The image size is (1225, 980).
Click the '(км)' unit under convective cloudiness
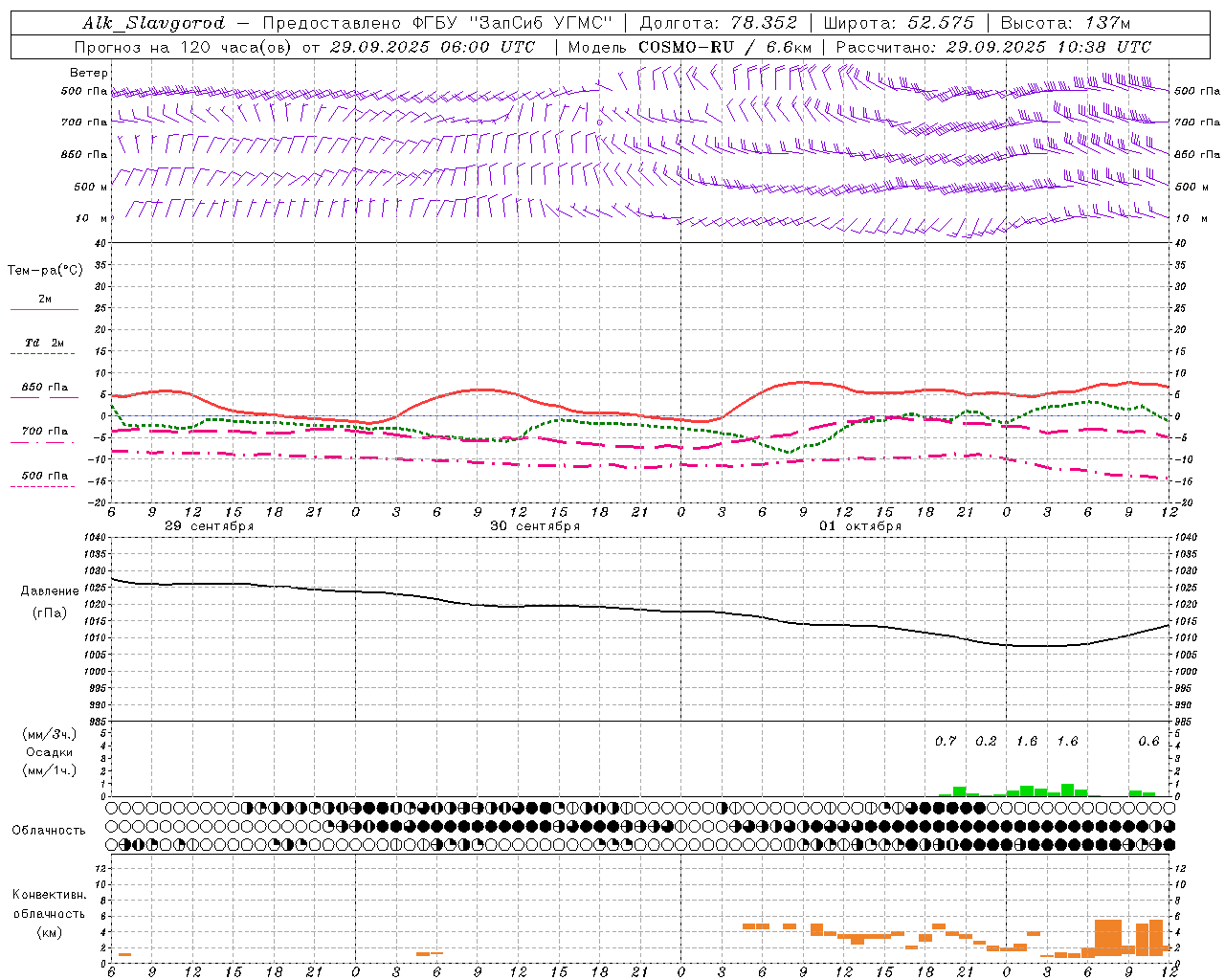[x=49, y=932]
